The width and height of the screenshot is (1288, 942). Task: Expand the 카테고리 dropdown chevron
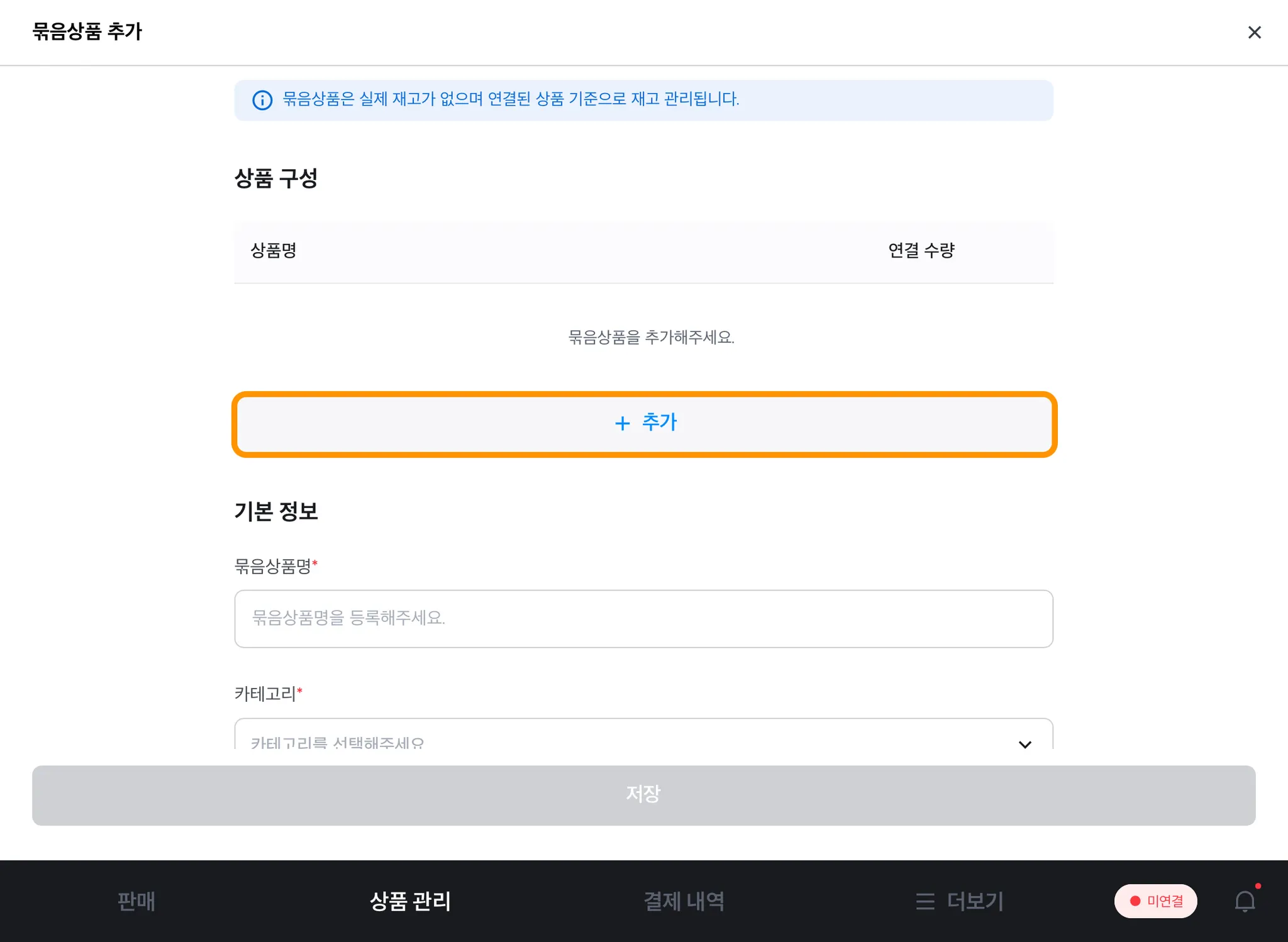(1024, 744)
